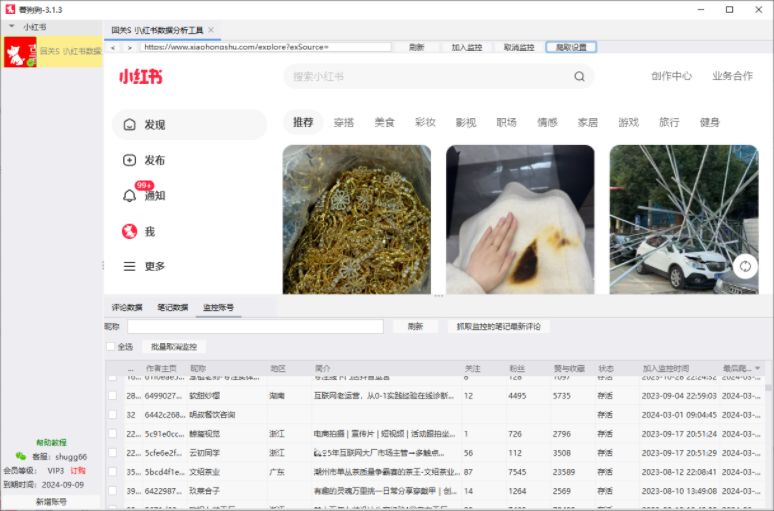Click sort arrow on the last table column header

757,369
